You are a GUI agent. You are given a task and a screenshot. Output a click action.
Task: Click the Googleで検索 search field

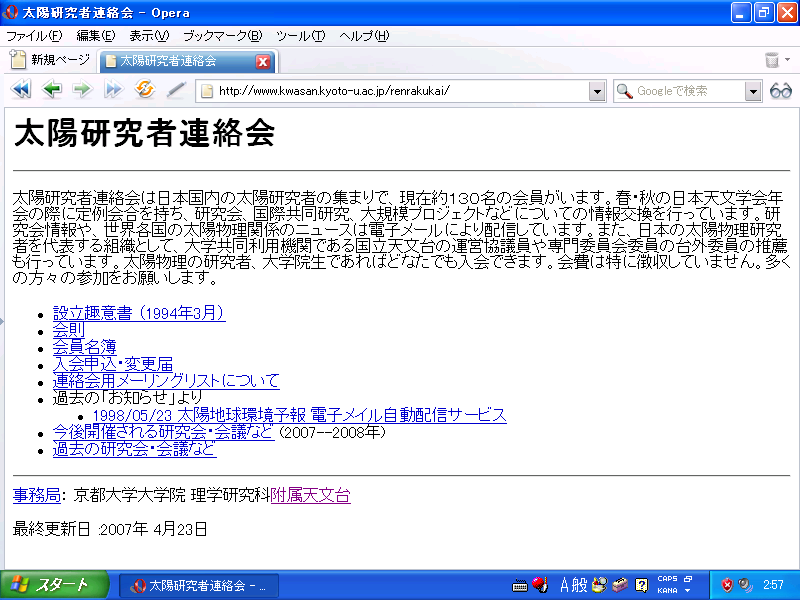(x=687, y=91)
